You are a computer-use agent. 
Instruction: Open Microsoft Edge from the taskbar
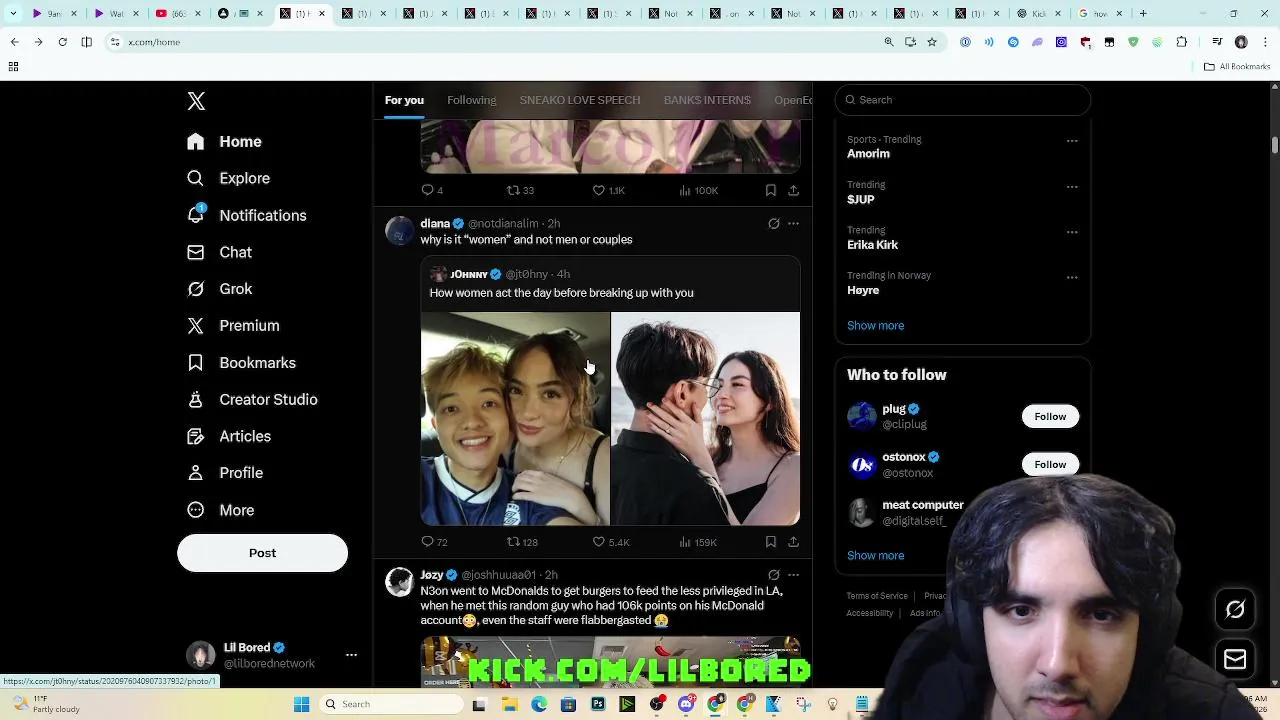[539, 704]
